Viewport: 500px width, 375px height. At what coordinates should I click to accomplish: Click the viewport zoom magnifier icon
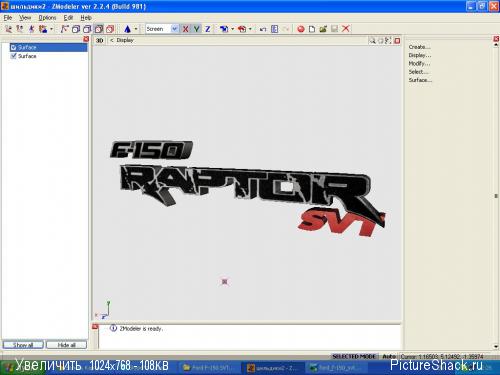372,41
